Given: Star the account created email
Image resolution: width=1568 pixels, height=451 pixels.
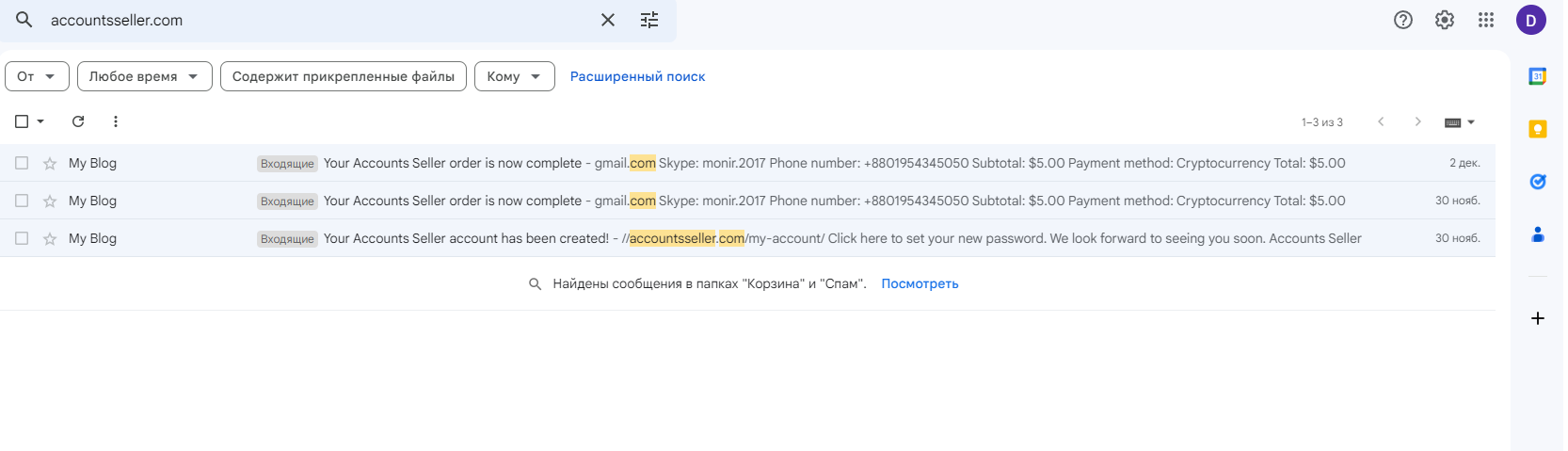Looking at the screenshot, I should [x=50, y=239].
